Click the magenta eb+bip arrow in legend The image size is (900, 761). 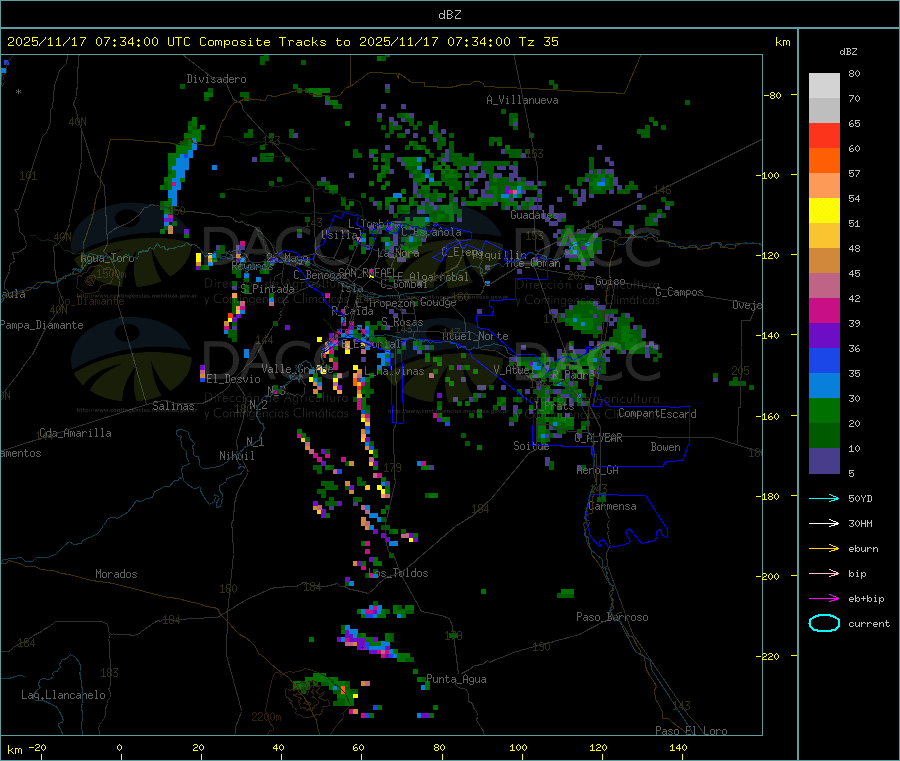(x=824, y=599)
